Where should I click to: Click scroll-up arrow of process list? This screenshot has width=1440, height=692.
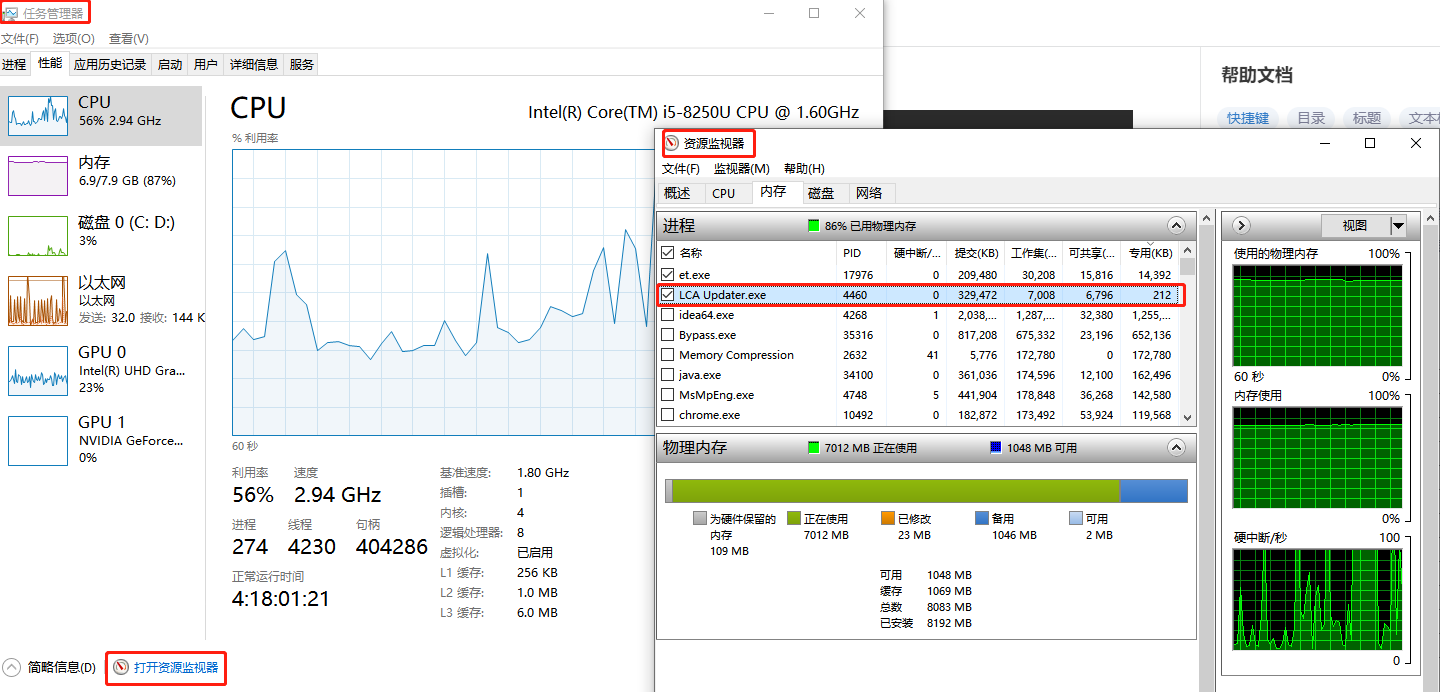1187,251
